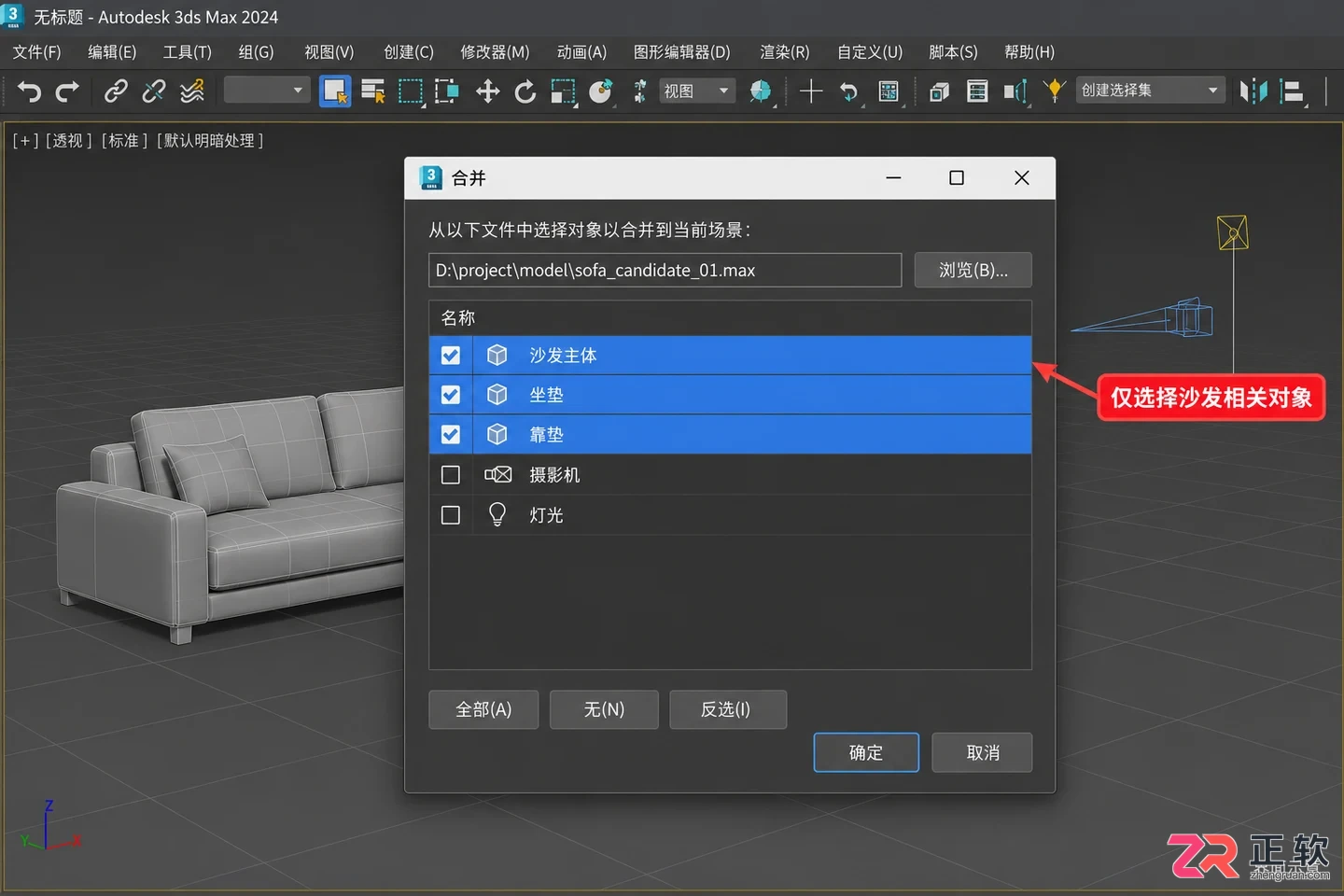This screenshot has width=1344, height=896.
Task: Check the 灯光 checkbox
Action: (x=451, y=515)
